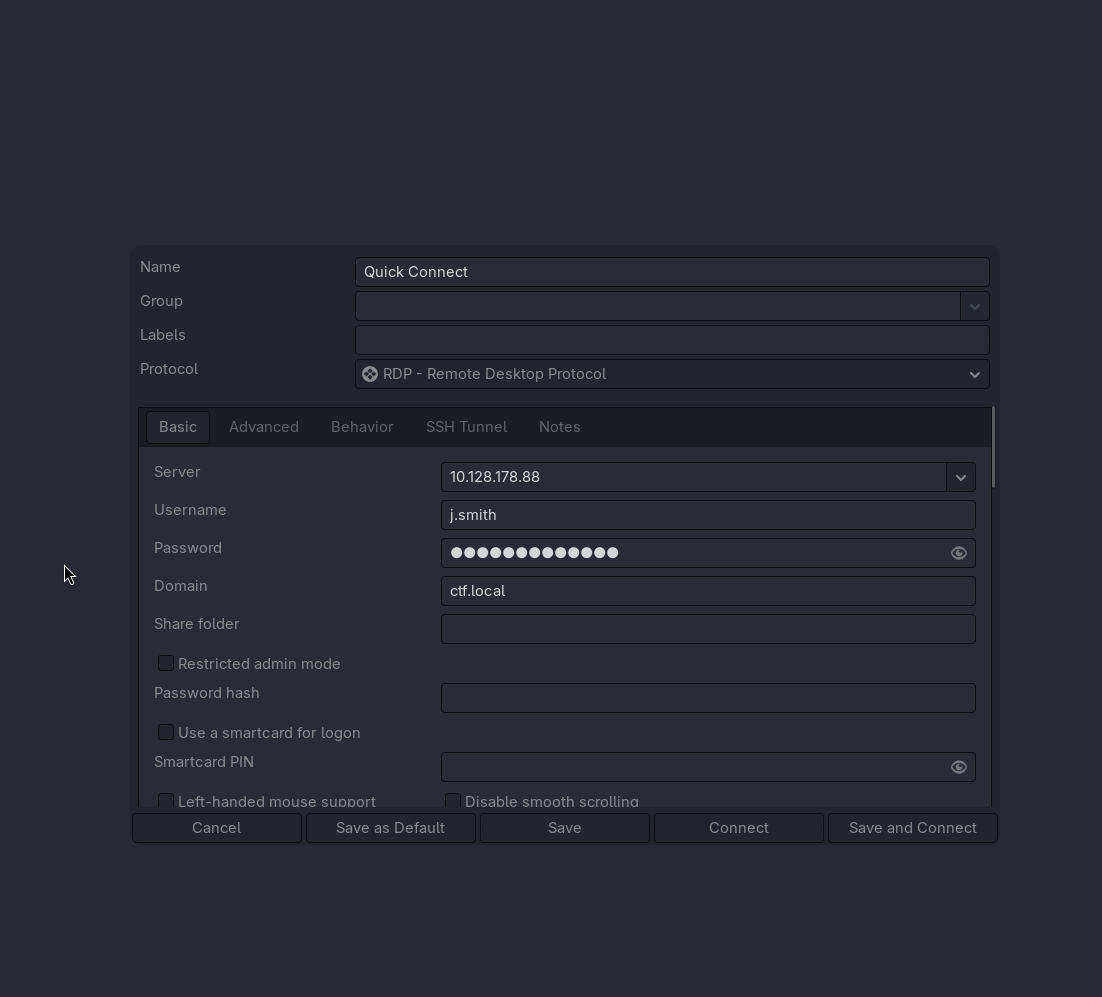The width and height of the screenshot is (1102, 997).
Task: Click the RDP protocol icon
Action: (x=370, y=374)
